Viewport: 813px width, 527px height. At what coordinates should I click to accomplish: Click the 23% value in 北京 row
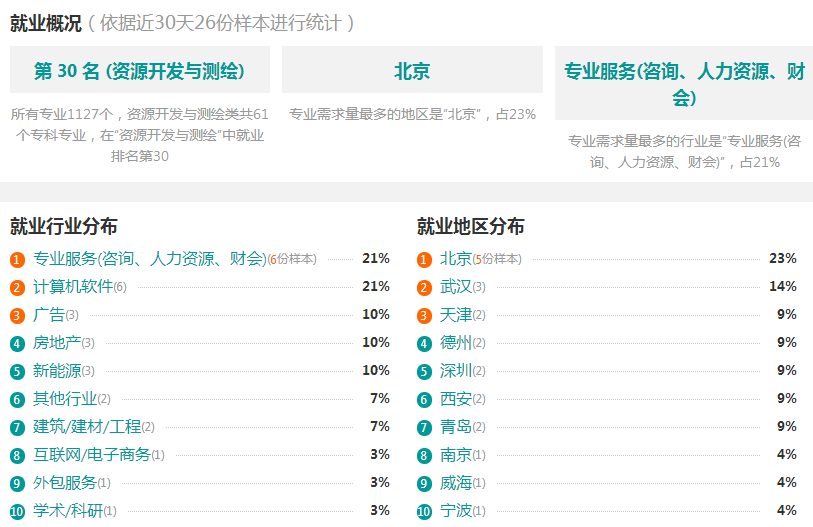783,258
